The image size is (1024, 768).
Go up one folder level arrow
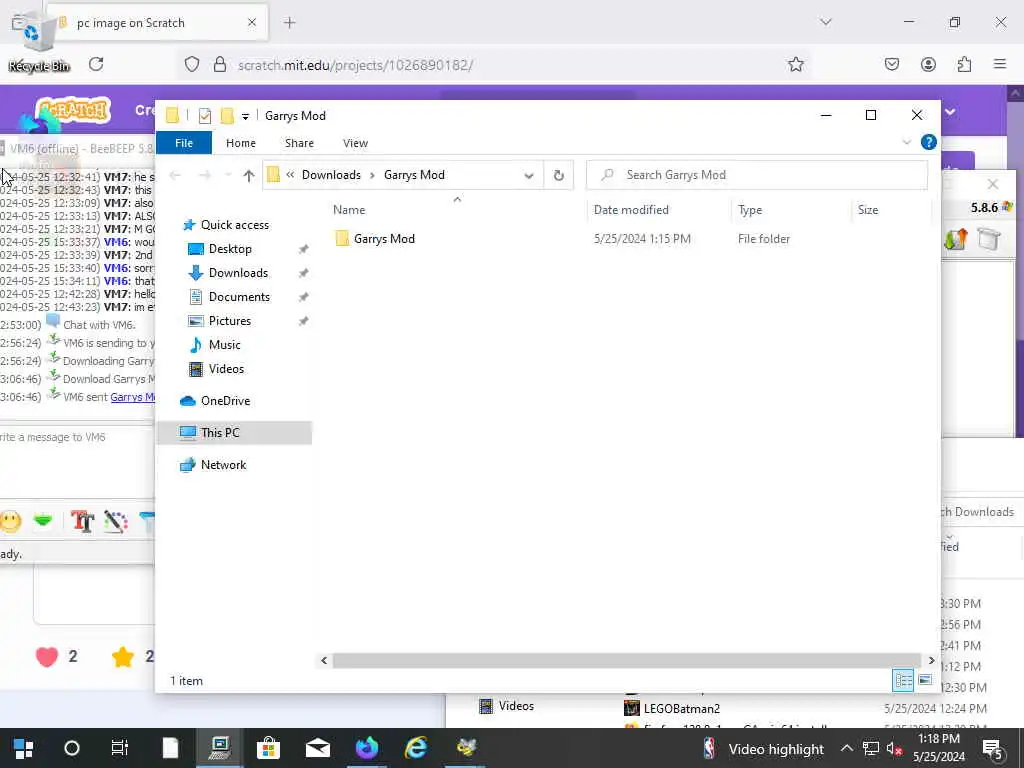tap(248, 175)
